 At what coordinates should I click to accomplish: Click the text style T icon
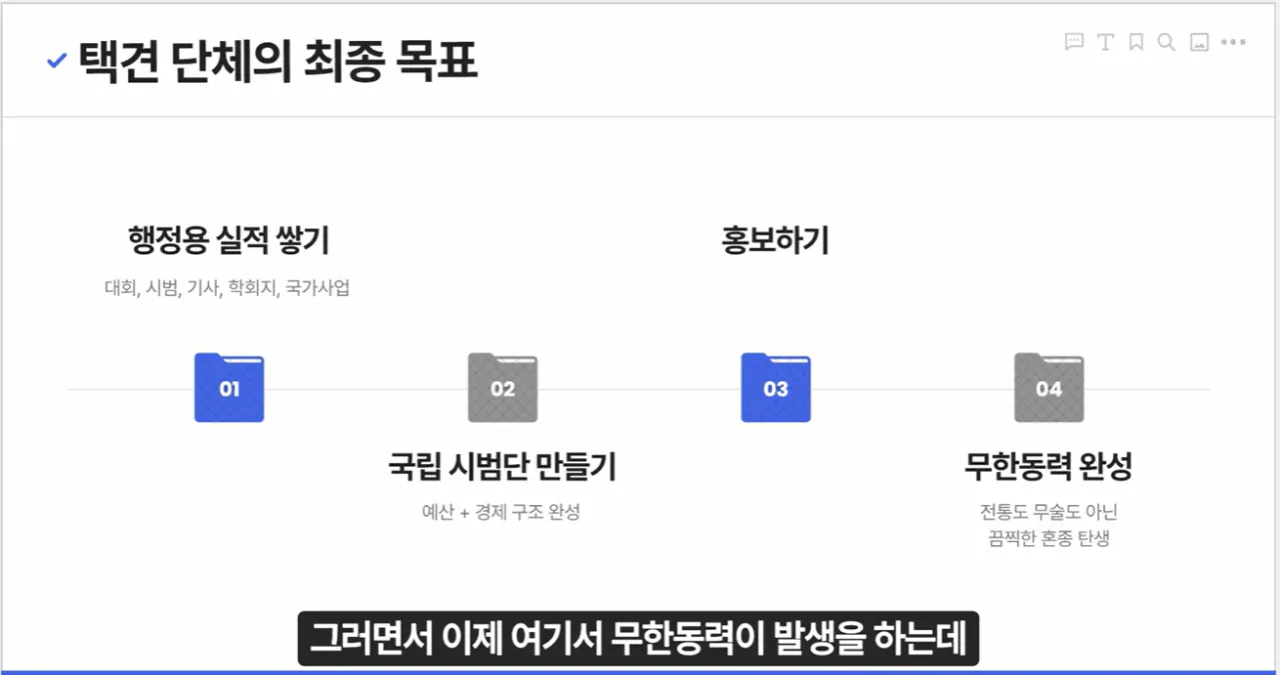click(x=1106, y=42)
